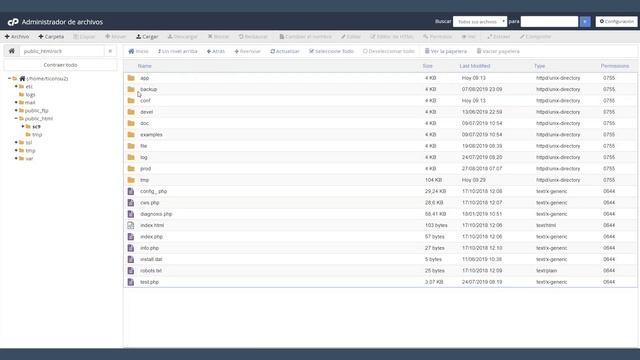Click the Copiar toolbar button
The image size is (640, 360).
(x=84, y=36)
